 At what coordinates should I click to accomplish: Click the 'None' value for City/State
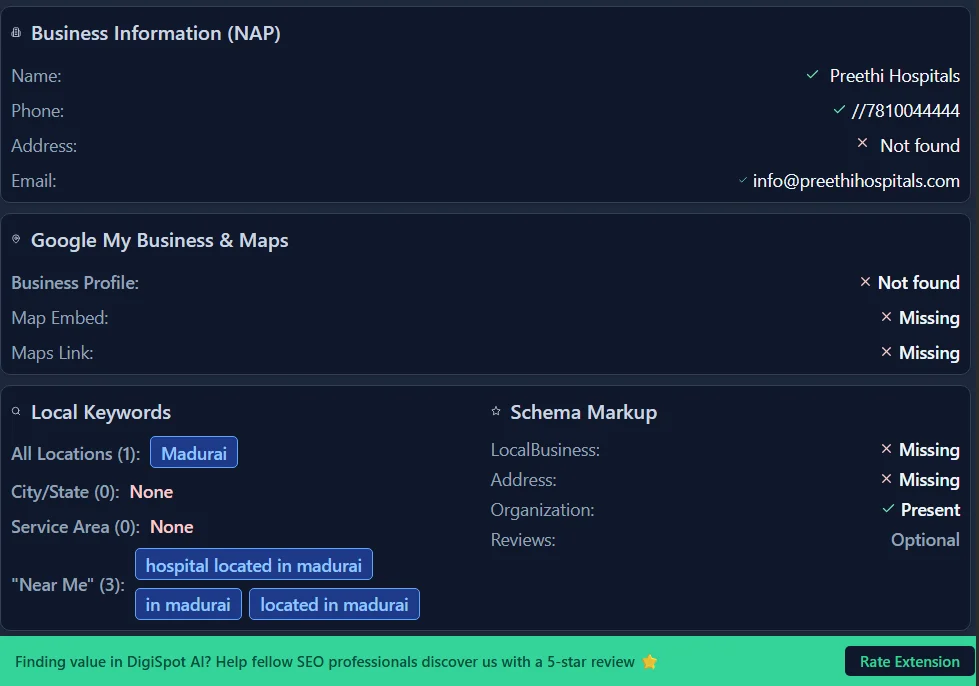(151, 492)
